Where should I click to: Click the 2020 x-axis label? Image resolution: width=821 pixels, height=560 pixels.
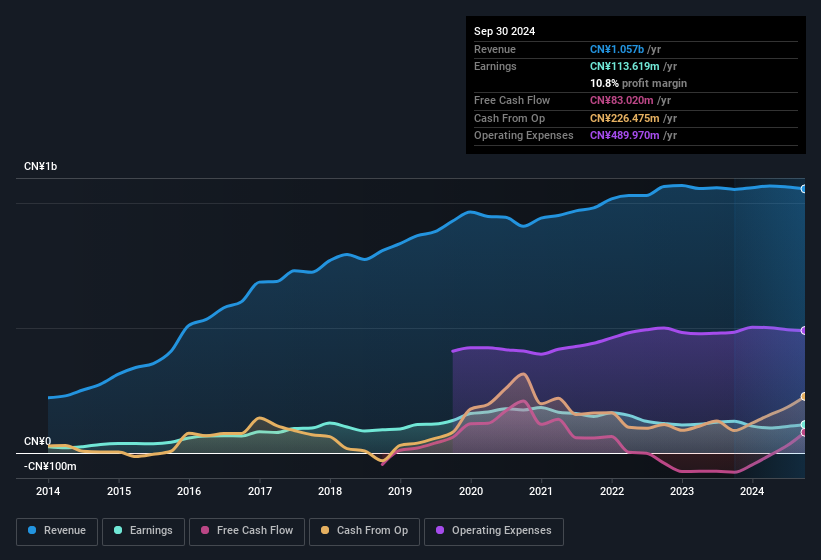pos(471,491)
